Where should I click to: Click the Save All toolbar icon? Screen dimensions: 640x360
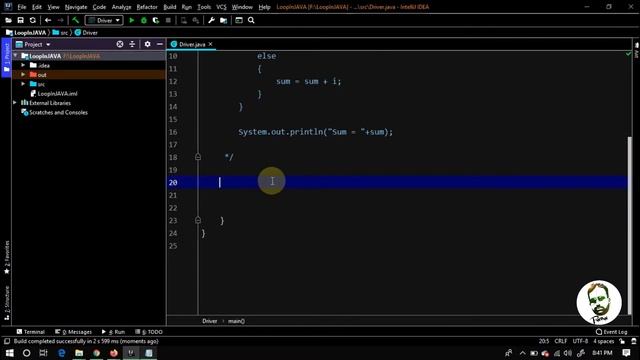tap(20, 20)
